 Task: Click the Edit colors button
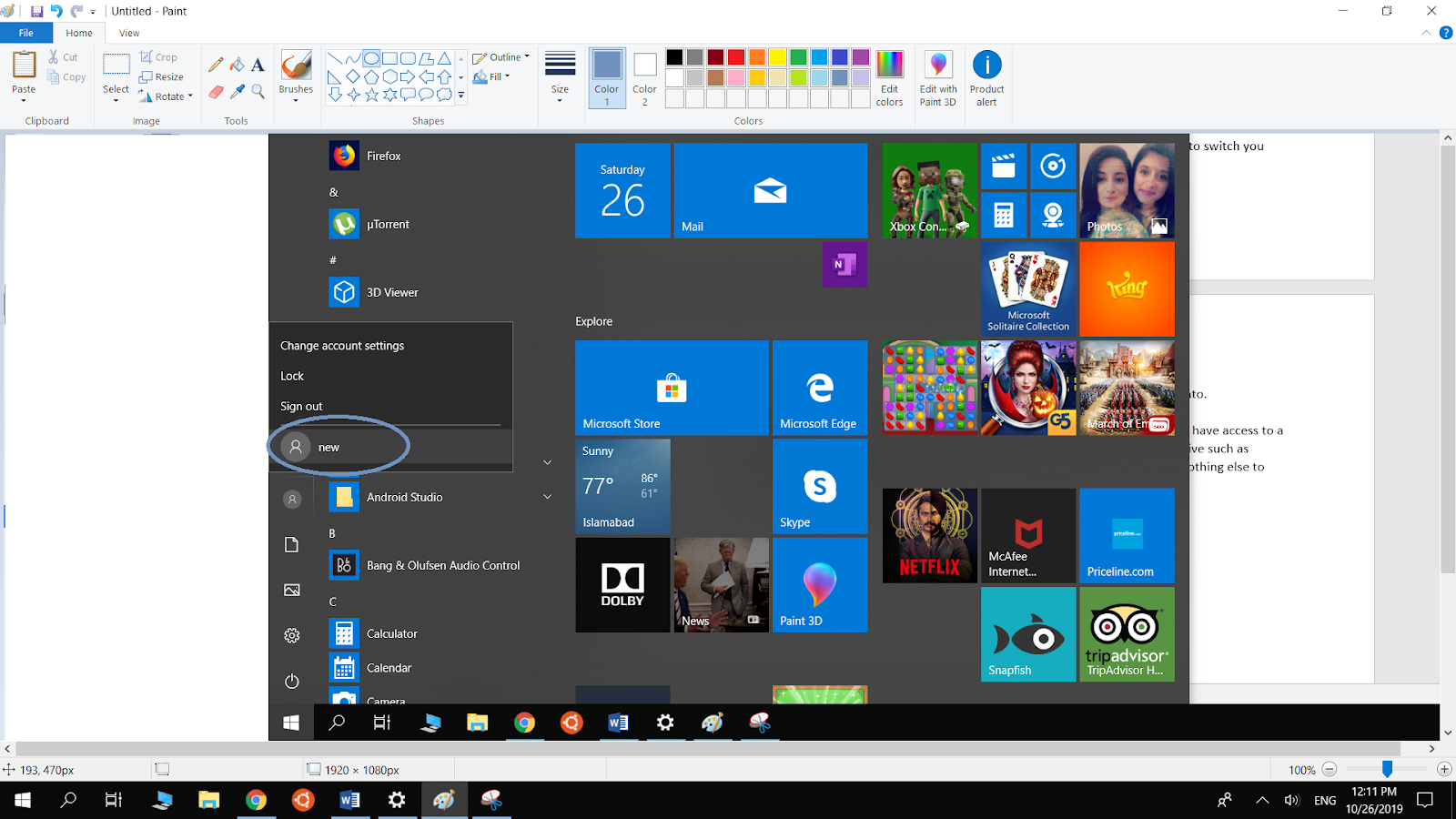(889, 77)
